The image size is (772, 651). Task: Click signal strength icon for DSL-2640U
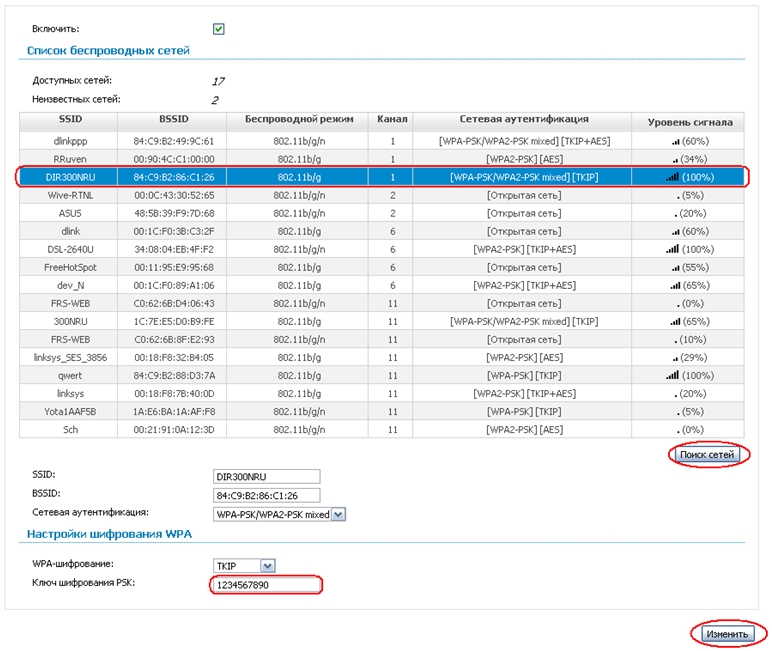tap(672, 249)
